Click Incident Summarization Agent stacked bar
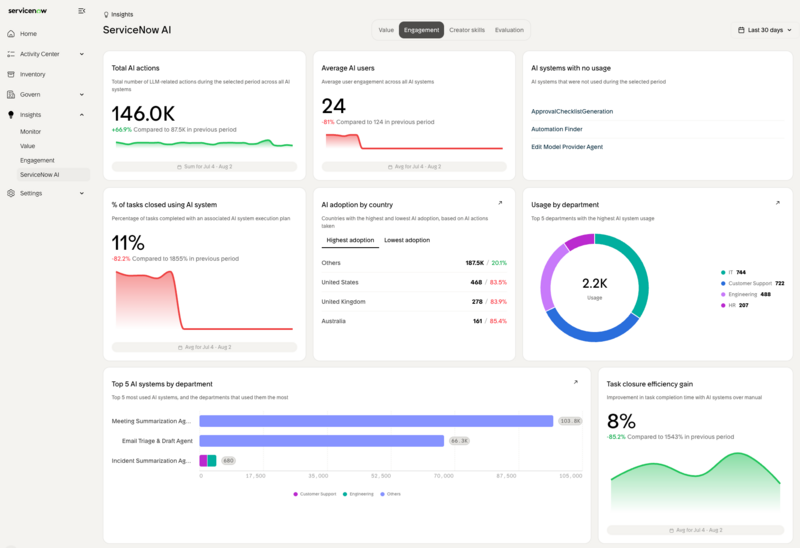The width and height of the screenshot is (800, 548). [208, 461]
